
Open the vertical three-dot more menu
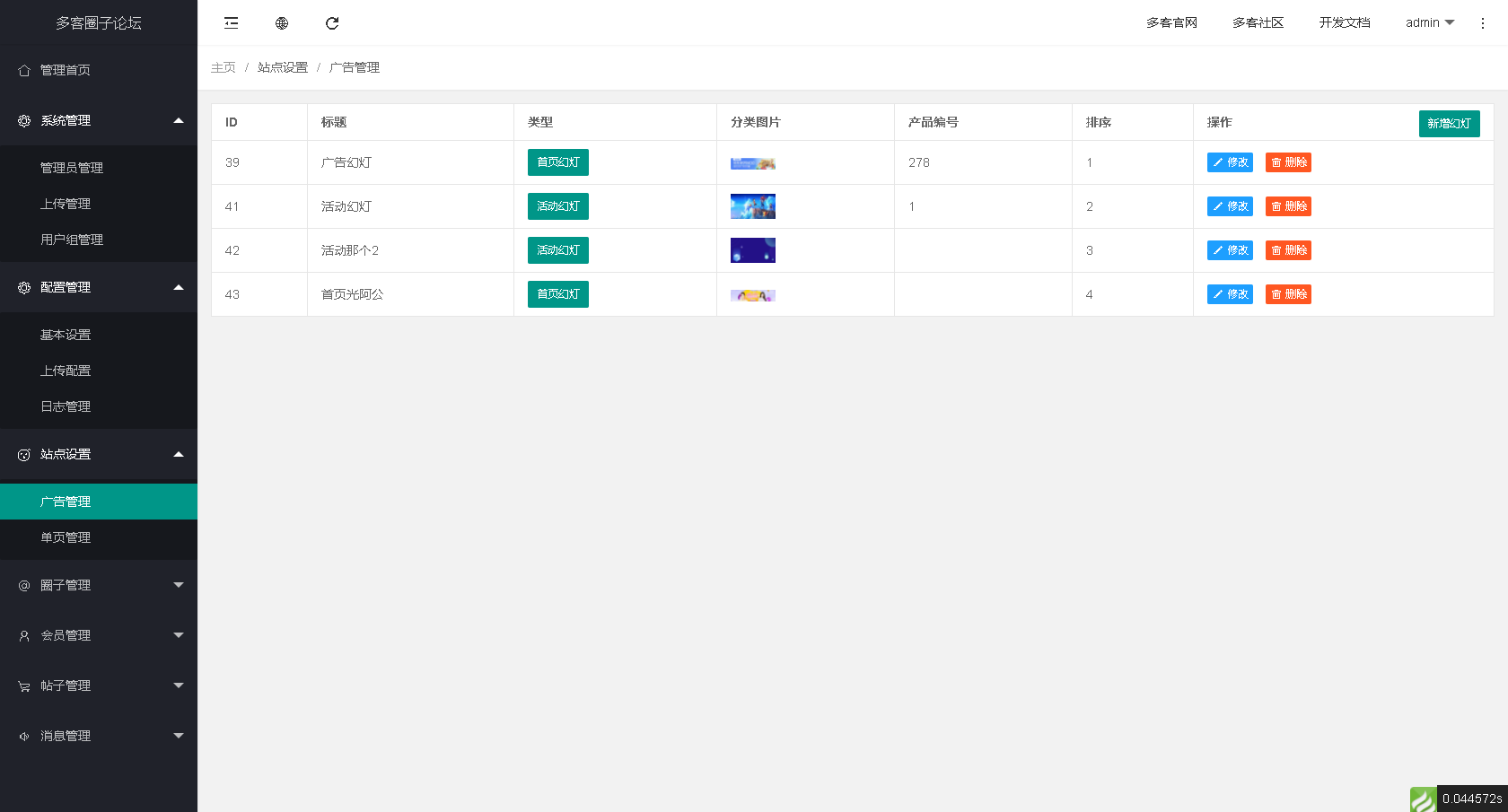coord(1483,23)
